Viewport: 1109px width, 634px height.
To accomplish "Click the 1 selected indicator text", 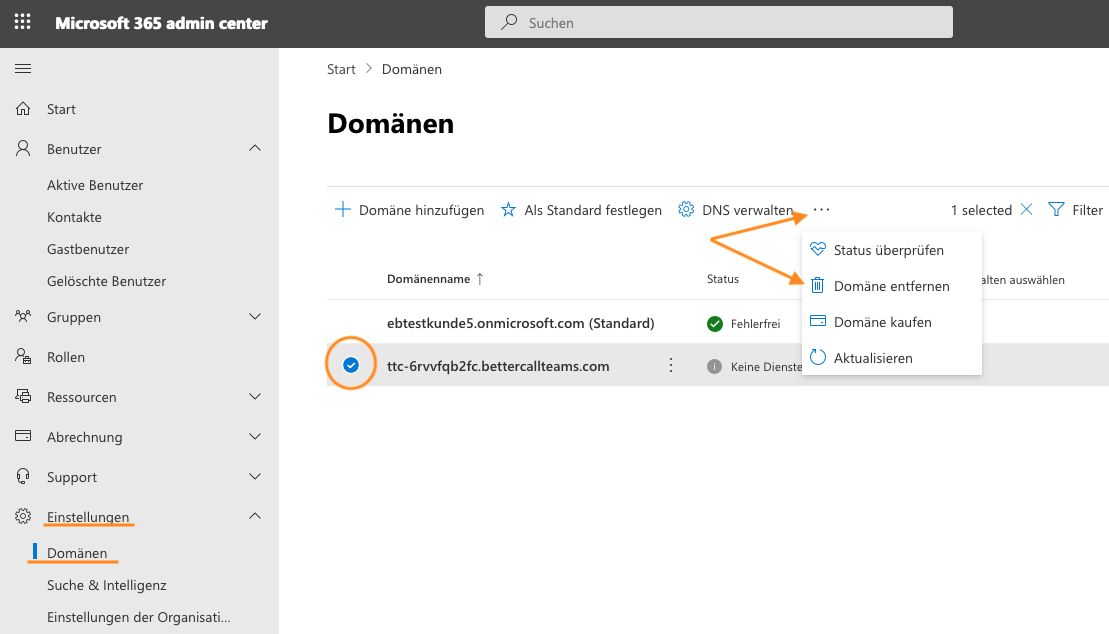I will (x=981, y=210).
